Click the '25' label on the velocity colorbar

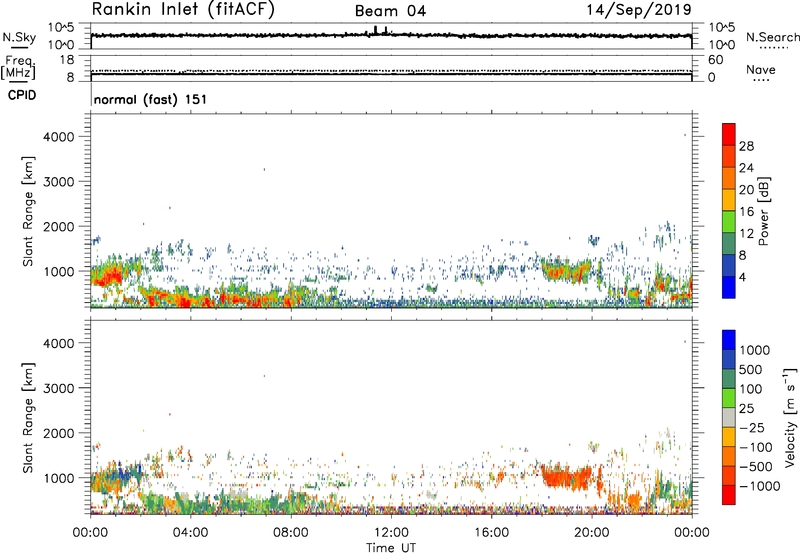click(x=746, y=409)
